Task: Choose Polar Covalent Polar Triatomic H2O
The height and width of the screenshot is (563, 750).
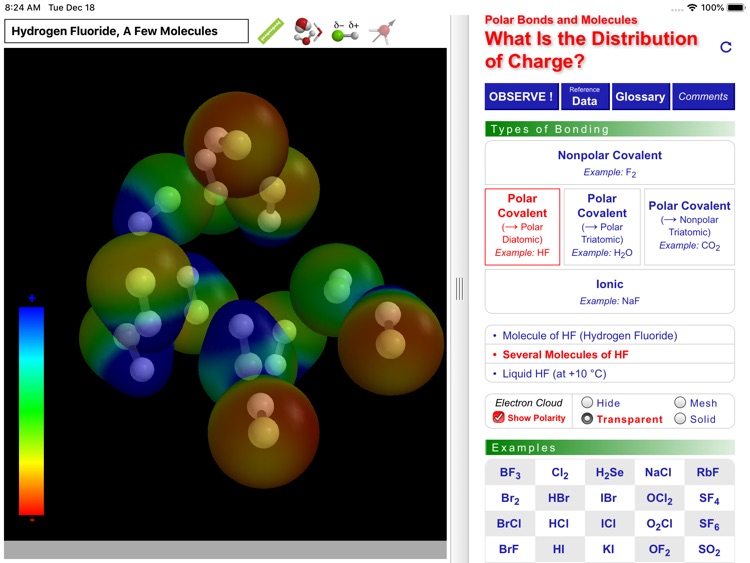Action: click(602, 227)
